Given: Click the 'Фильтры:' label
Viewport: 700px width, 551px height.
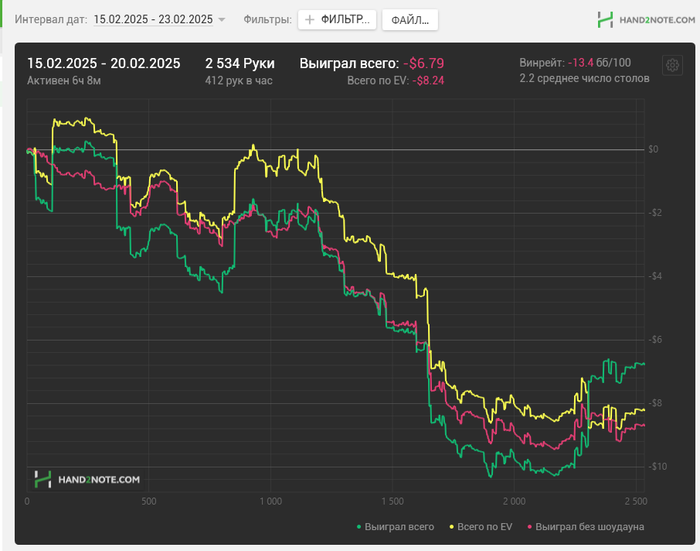Looking at the screenshot, I should [267, 20].
